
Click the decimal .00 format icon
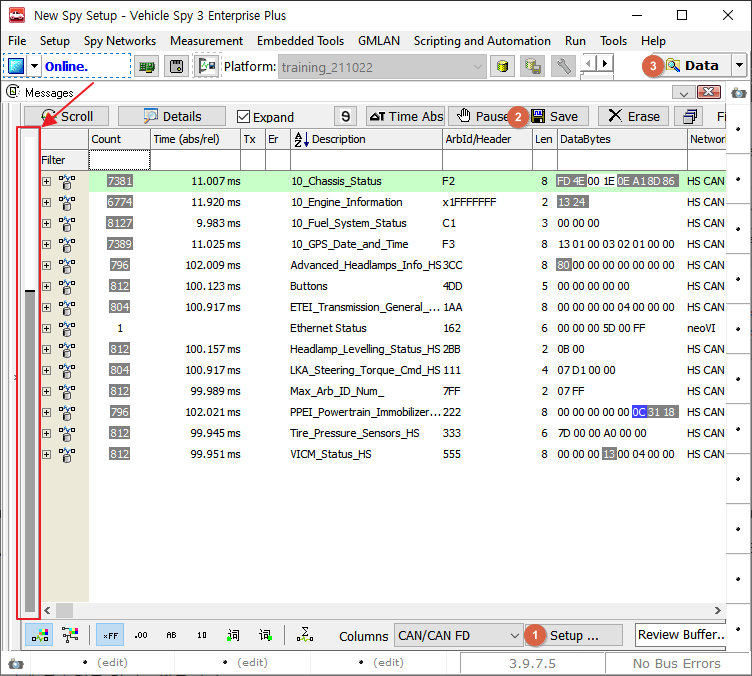pos(140,635)
